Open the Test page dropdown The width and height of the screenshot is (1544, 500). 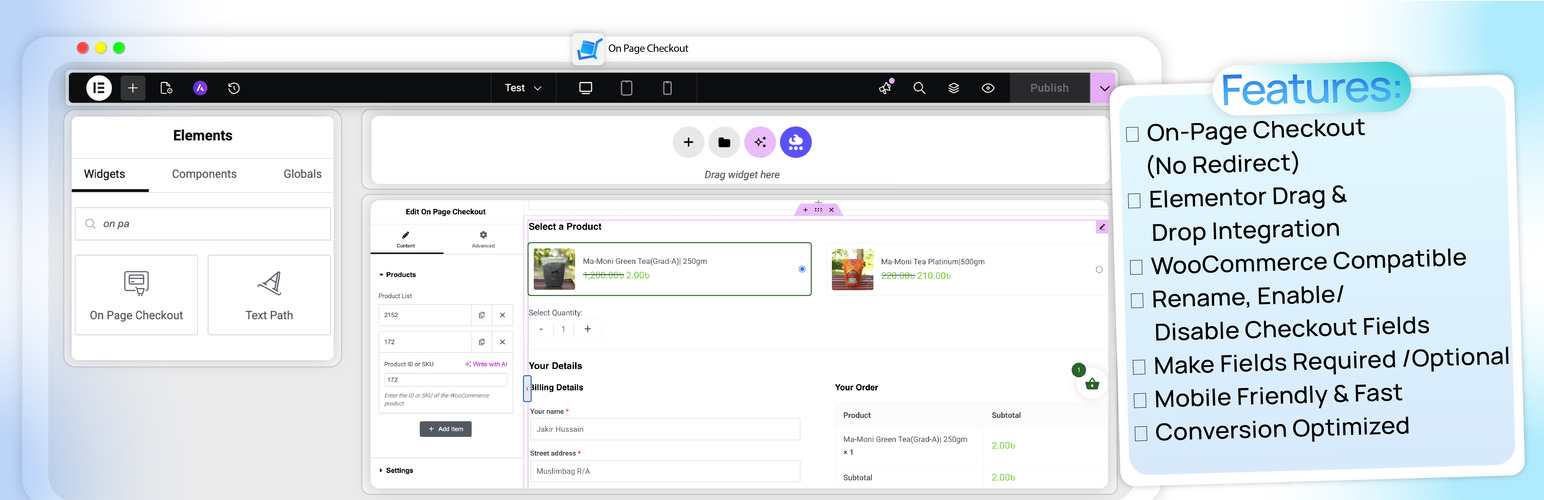(523, 88)
